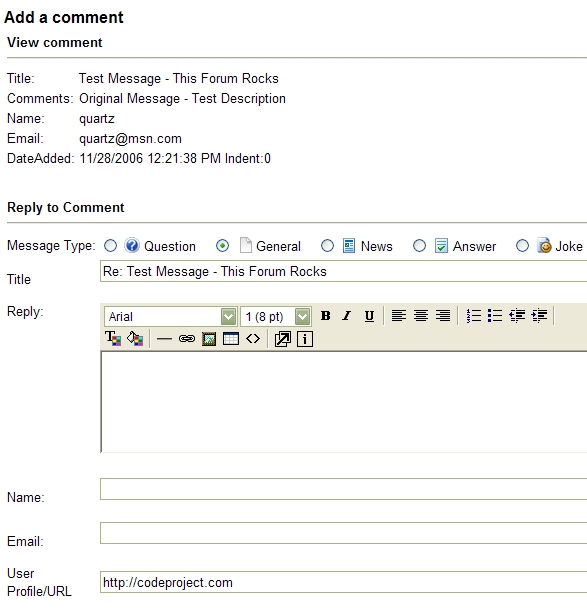The width and height of the screenshot is (587, 616).
Task: Open the text foreground color picker
Action: coord(113,339)
